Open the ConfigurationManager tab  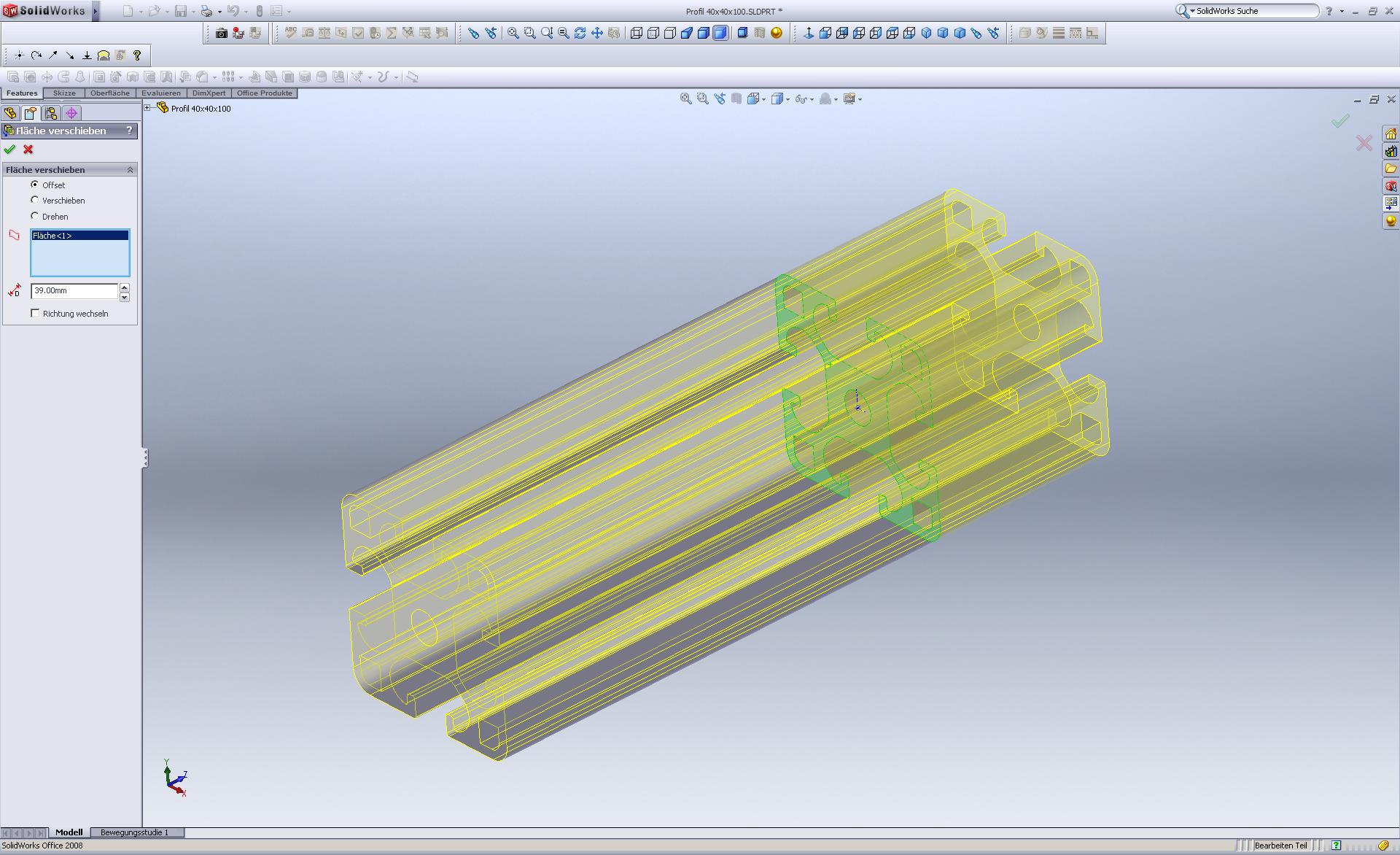coord(51,113)
